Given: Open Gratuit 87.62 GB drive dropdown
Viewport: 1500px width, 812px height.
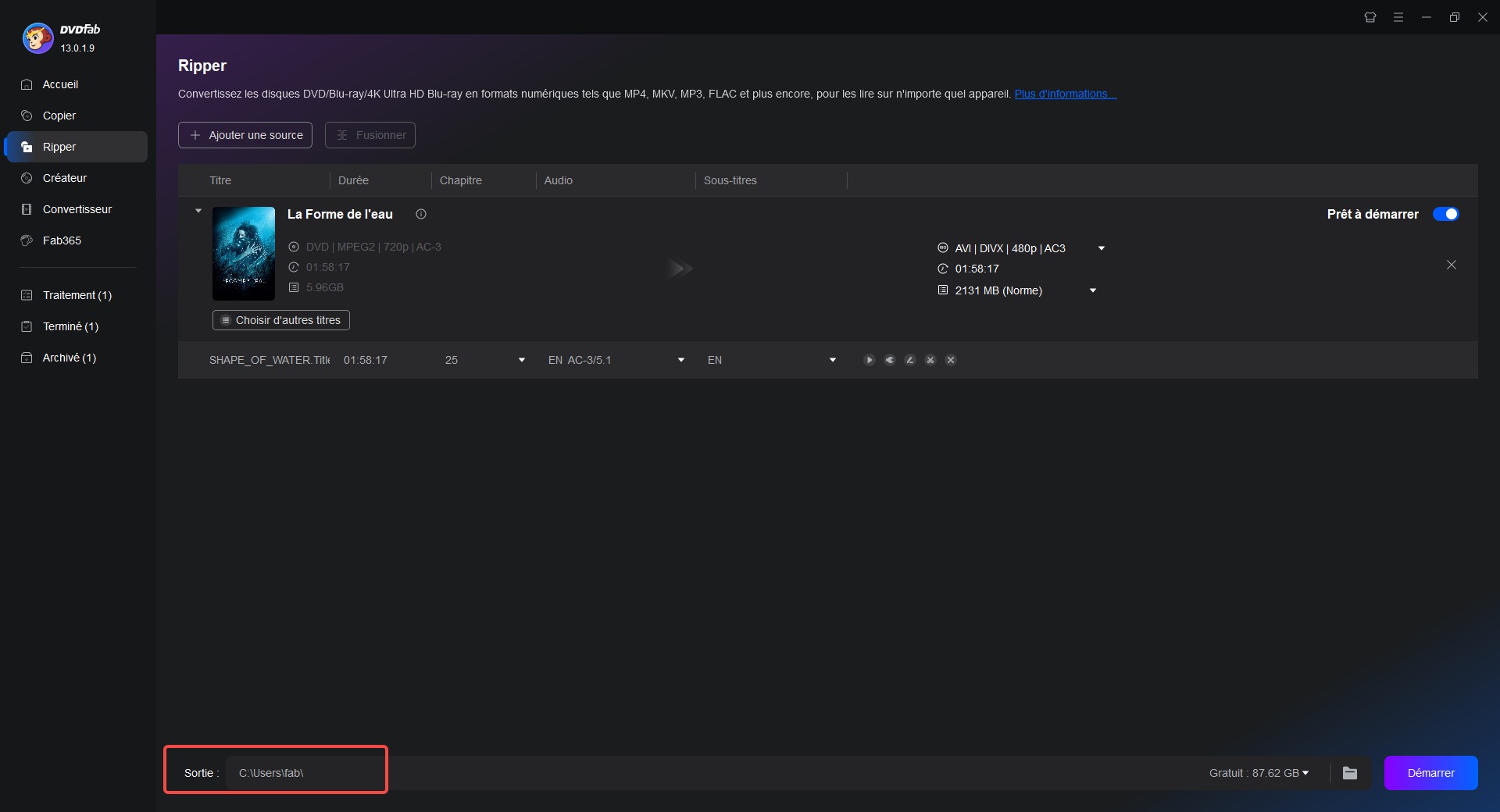Looking at the screenshot, I should coord(1259,773).
